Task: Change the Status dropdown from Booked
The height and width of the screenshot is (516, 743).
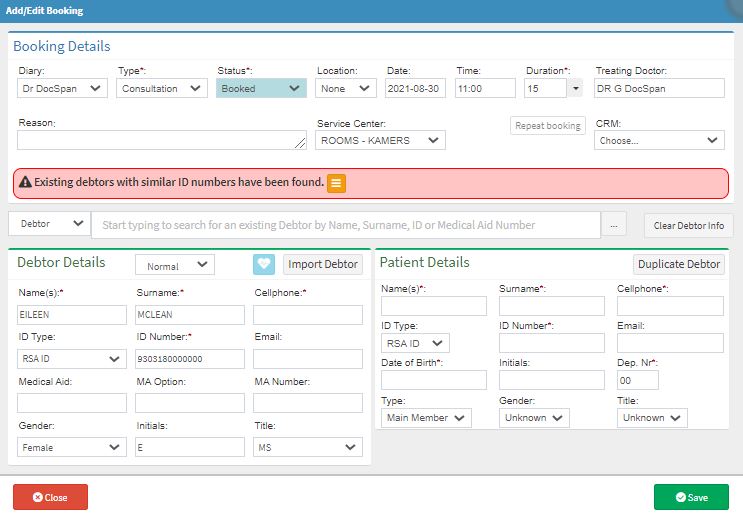Action: [261, 88]
